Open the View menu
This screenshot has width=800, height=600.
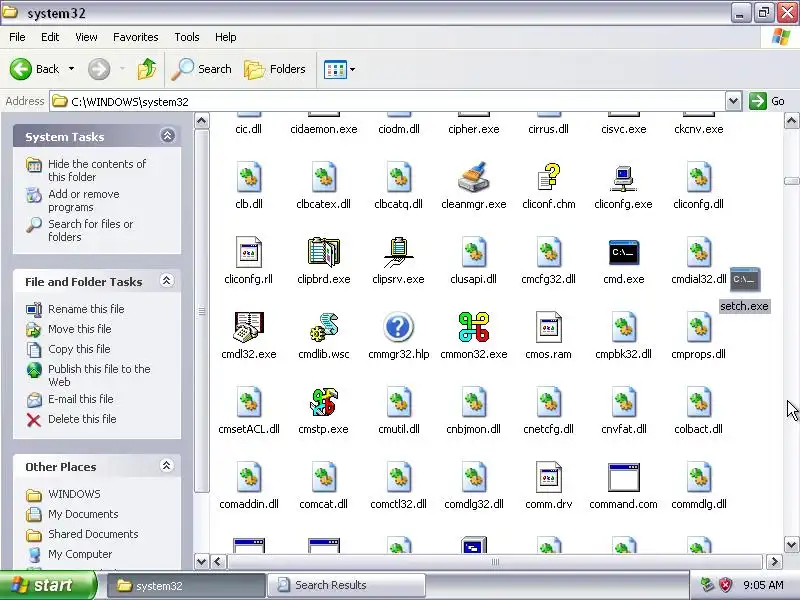click(86, 37)
